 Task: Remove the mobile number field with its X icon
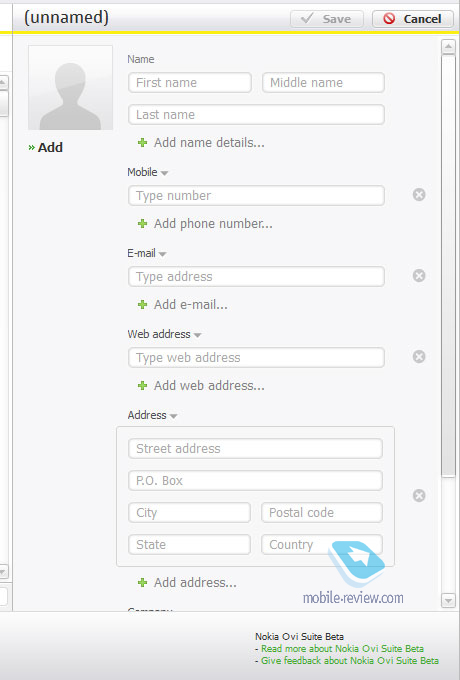419,195
